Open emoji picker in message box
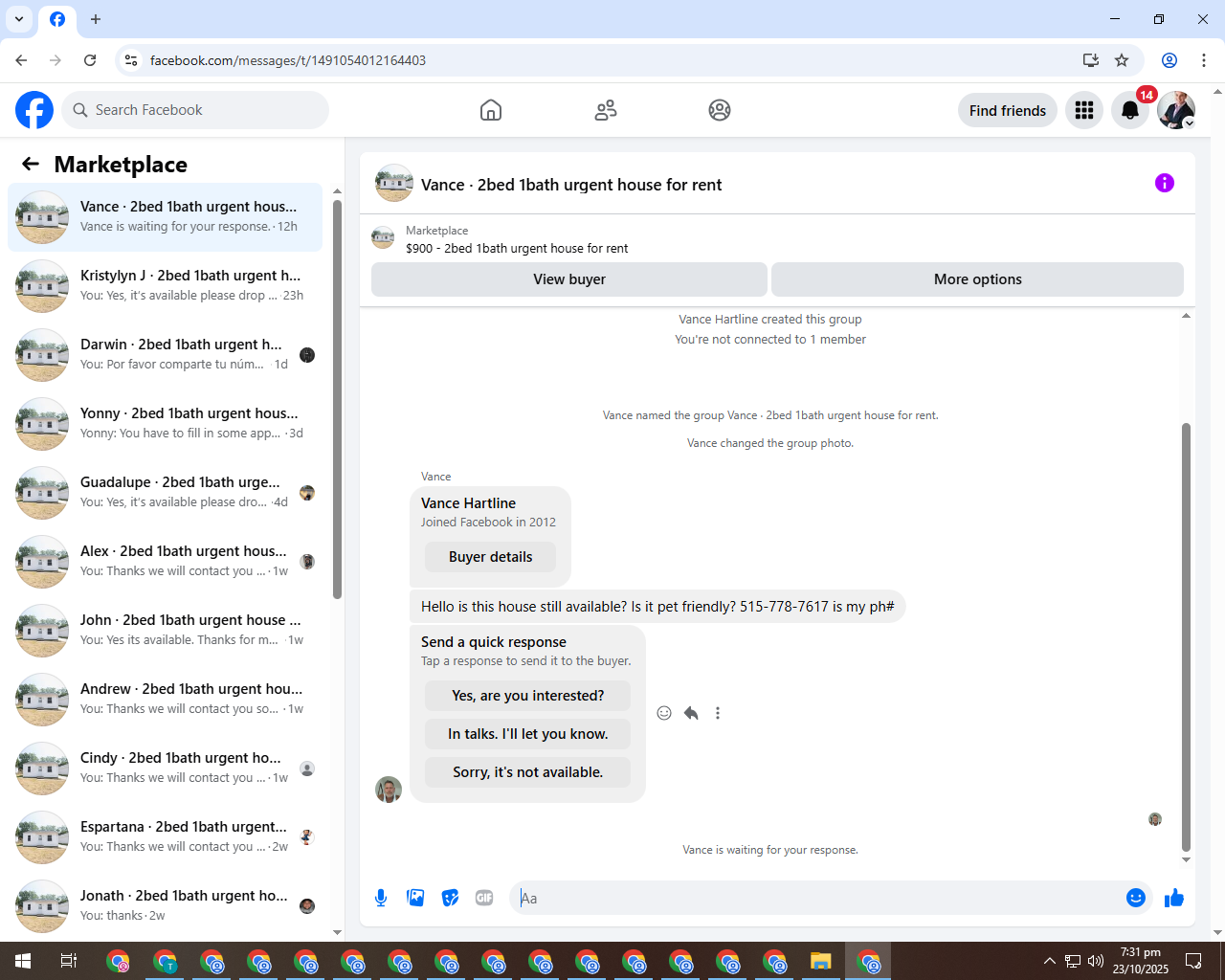 click(x=1136, y=898)
